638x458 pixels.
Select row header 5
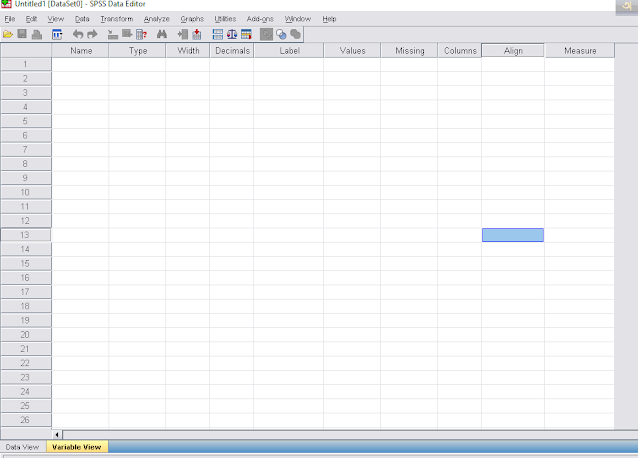point(26,121)
